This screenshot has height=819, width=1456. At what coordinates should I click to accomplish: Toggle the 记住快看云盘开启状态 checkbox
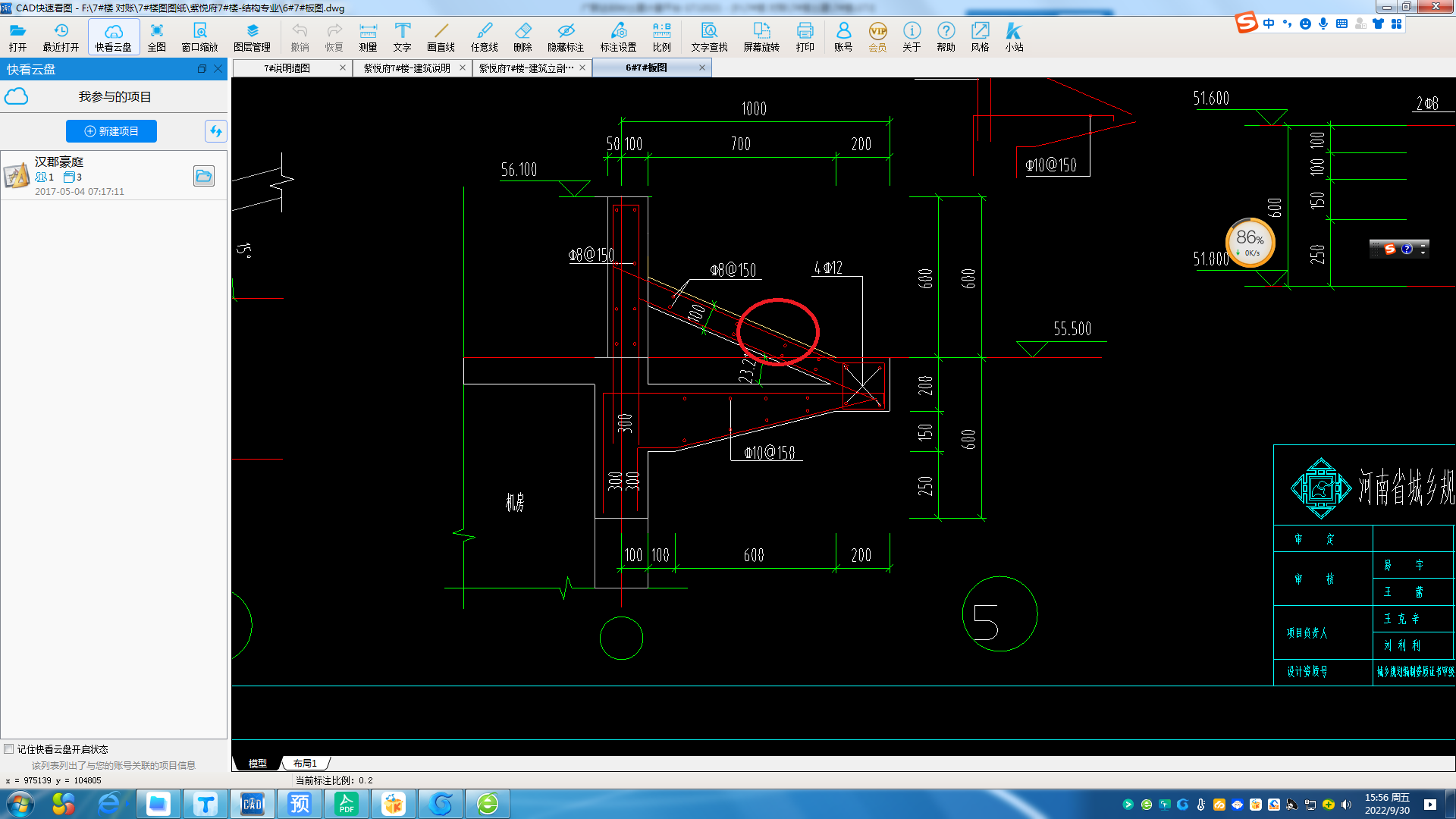click(x=9, y=749)
